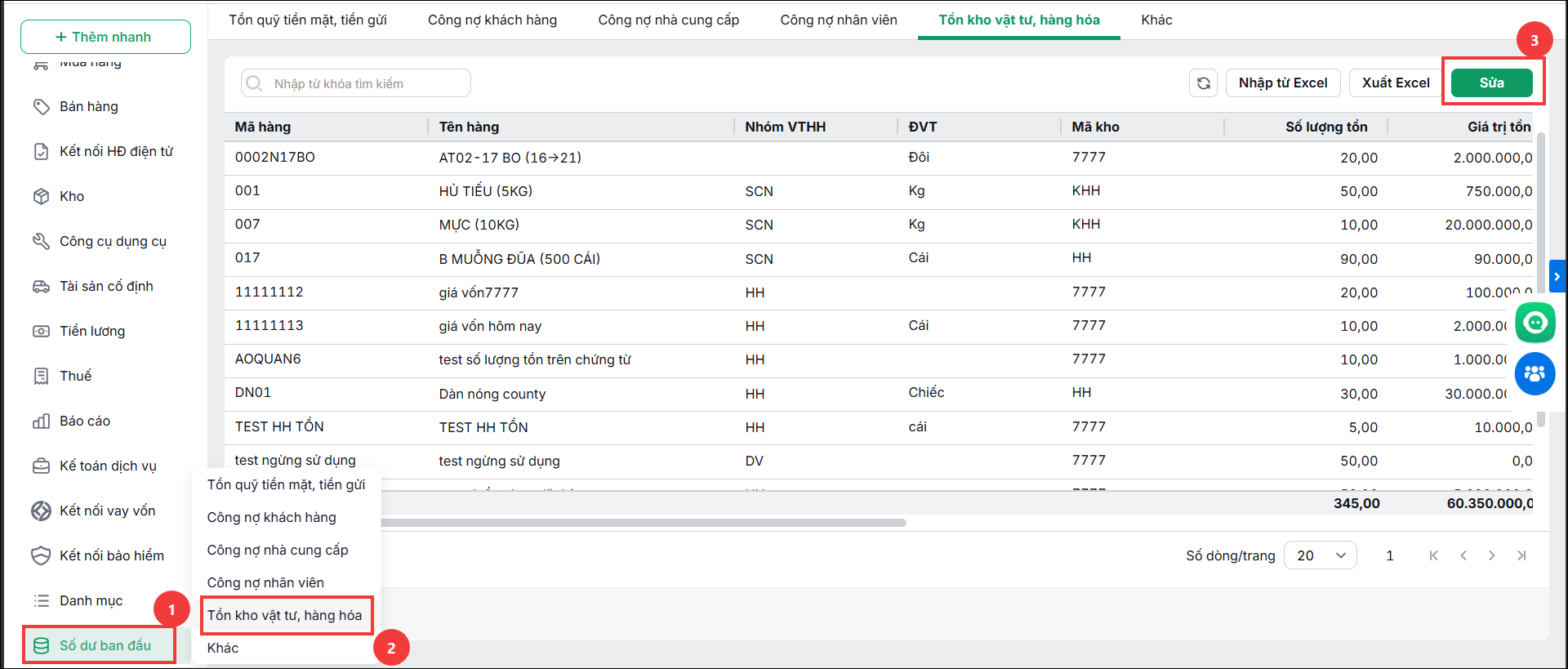Go to the first page
1568x669 pixels.
tap(1433, 555)
